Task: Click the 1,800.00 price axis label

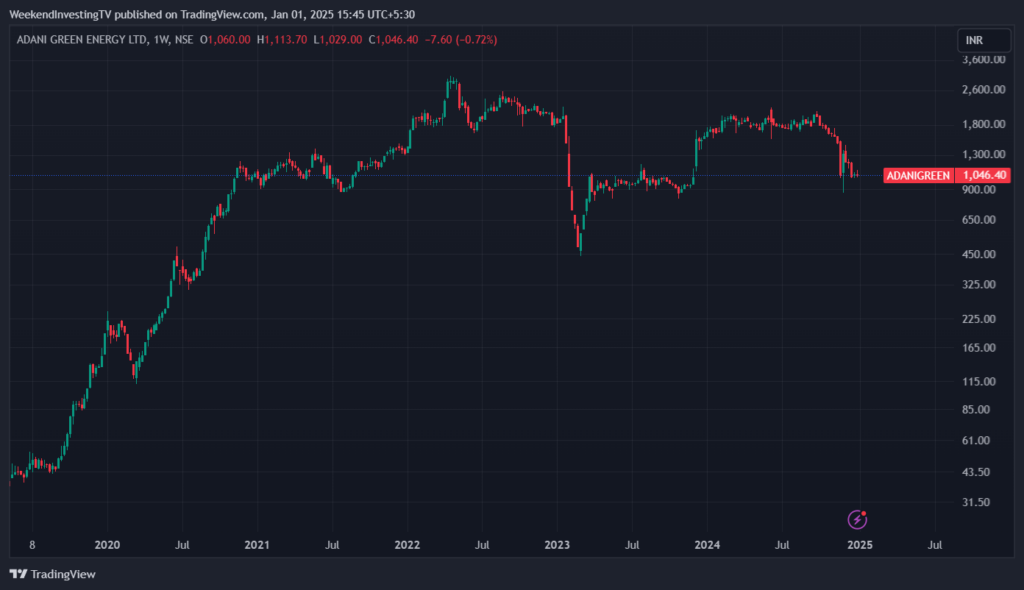Action: coord(984,124)
